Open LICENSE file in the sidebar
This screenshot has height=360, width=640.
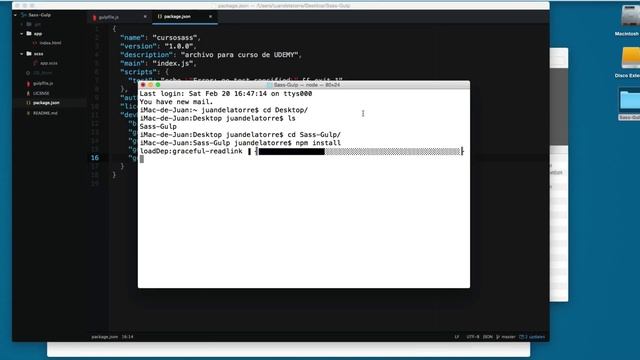[x=41, y=93]
